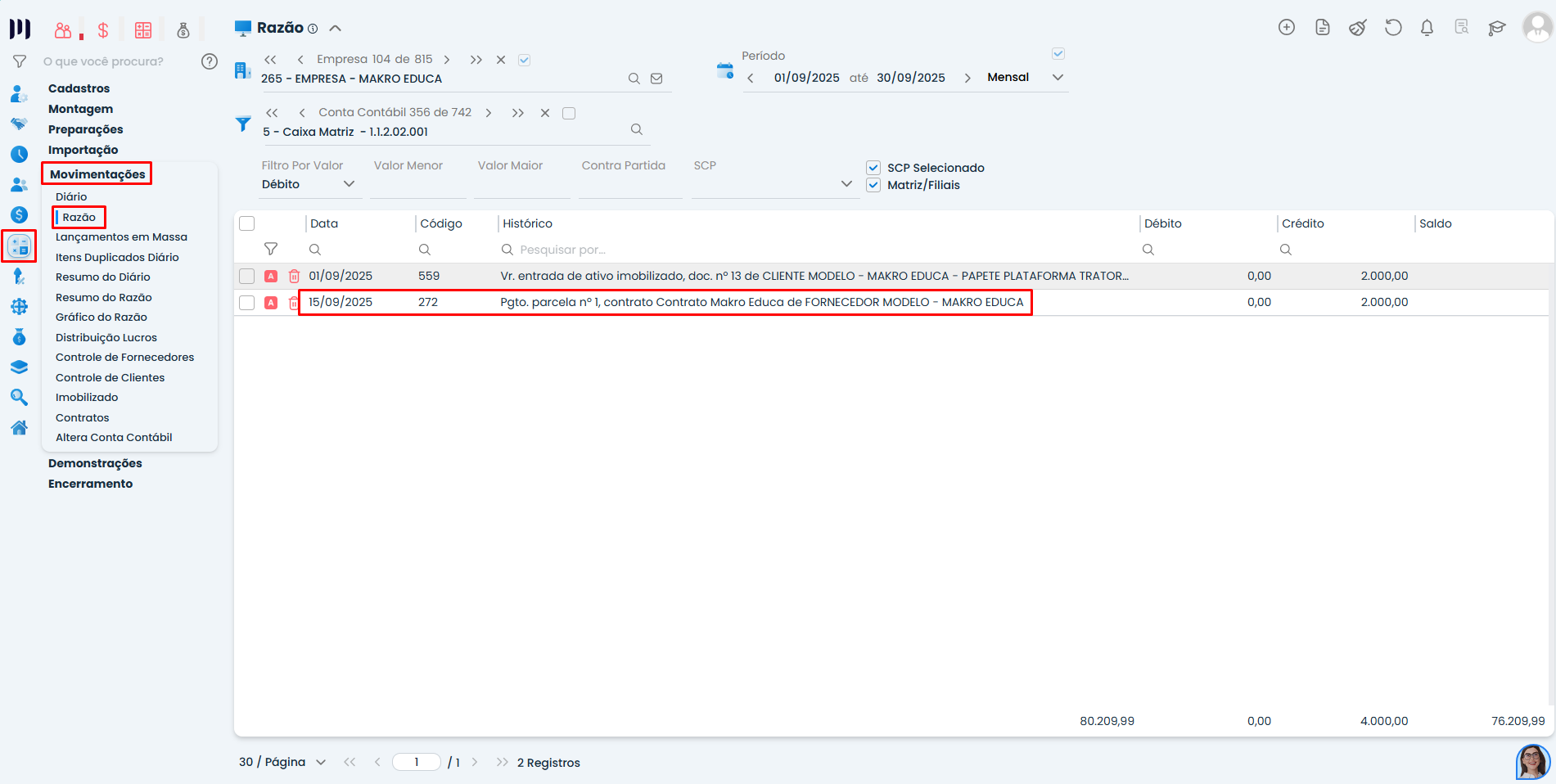The height and width of the screenshot is (784, 1556).
Task: Open Gráfico do Razão
Action: point(101,317)
